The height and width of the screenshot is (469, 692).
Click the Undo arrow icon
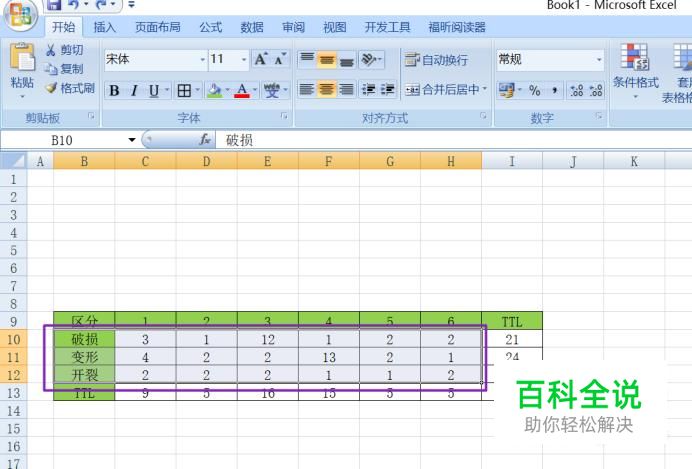[74, 5]
